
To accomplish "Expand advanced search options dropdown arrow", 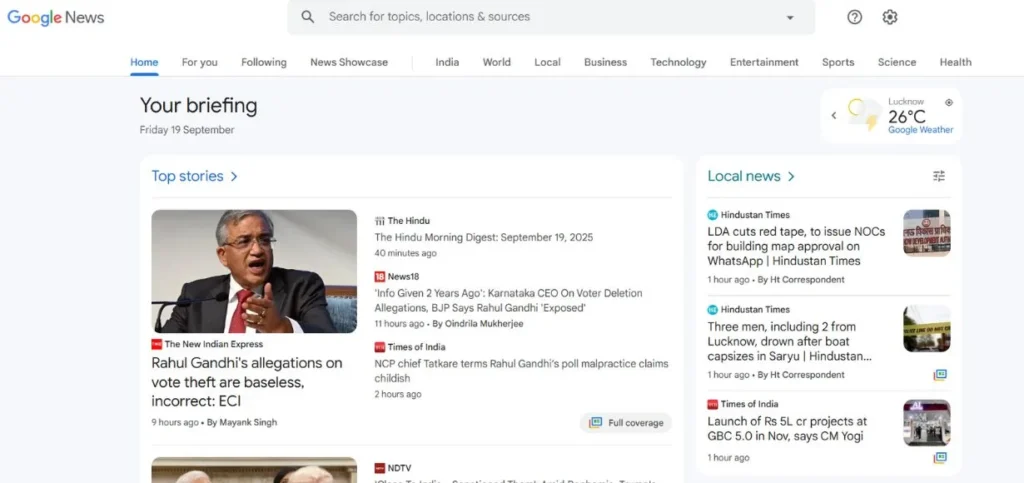I will coord(790,17).
